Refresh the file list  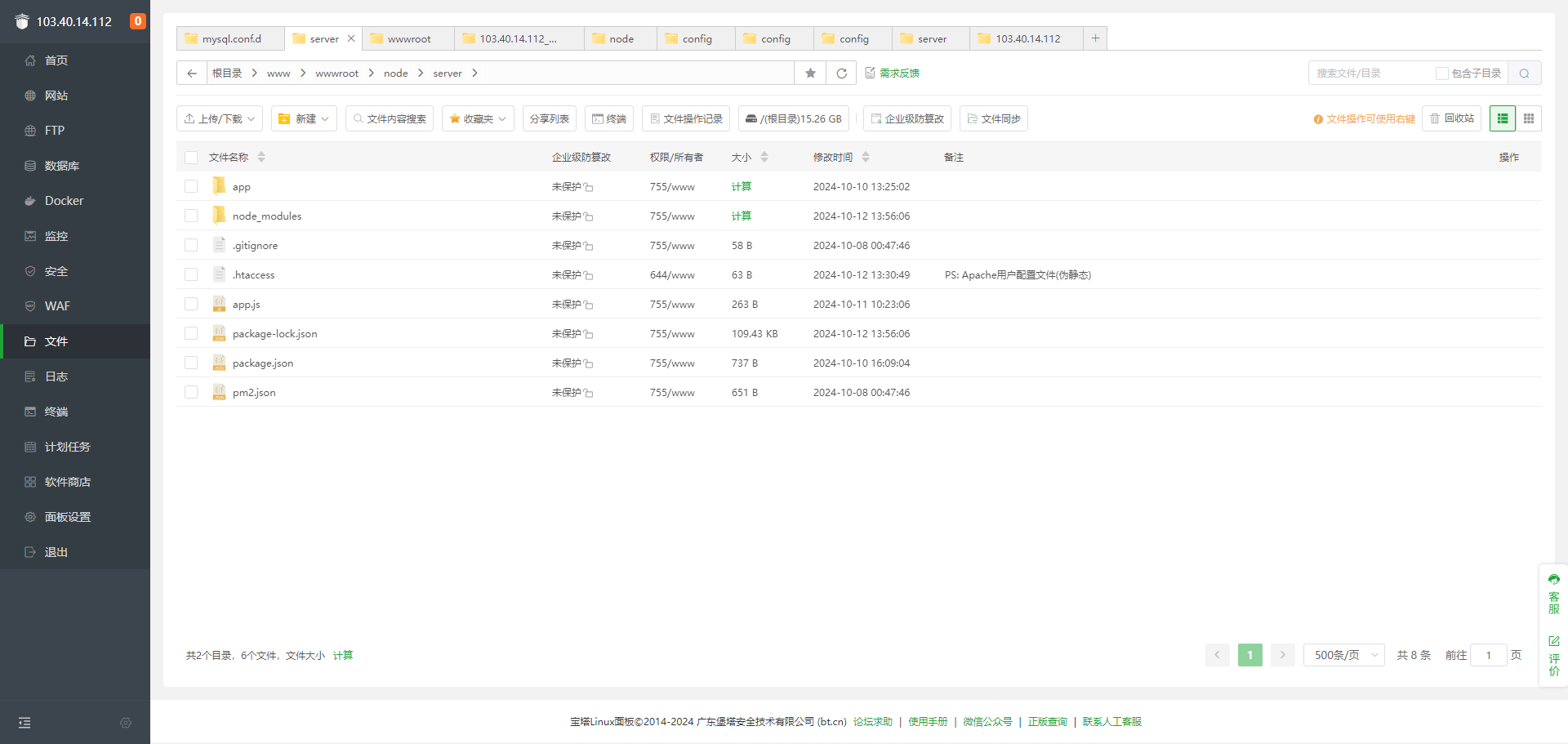tap(841, 74)
